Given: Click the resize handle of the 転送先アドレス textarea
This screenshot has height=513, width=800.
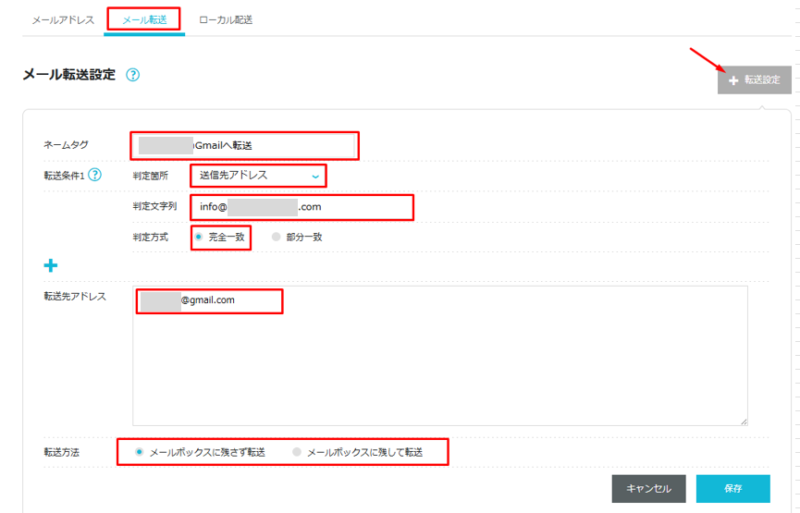Looking at the screenshot, I should pos(743,421).
